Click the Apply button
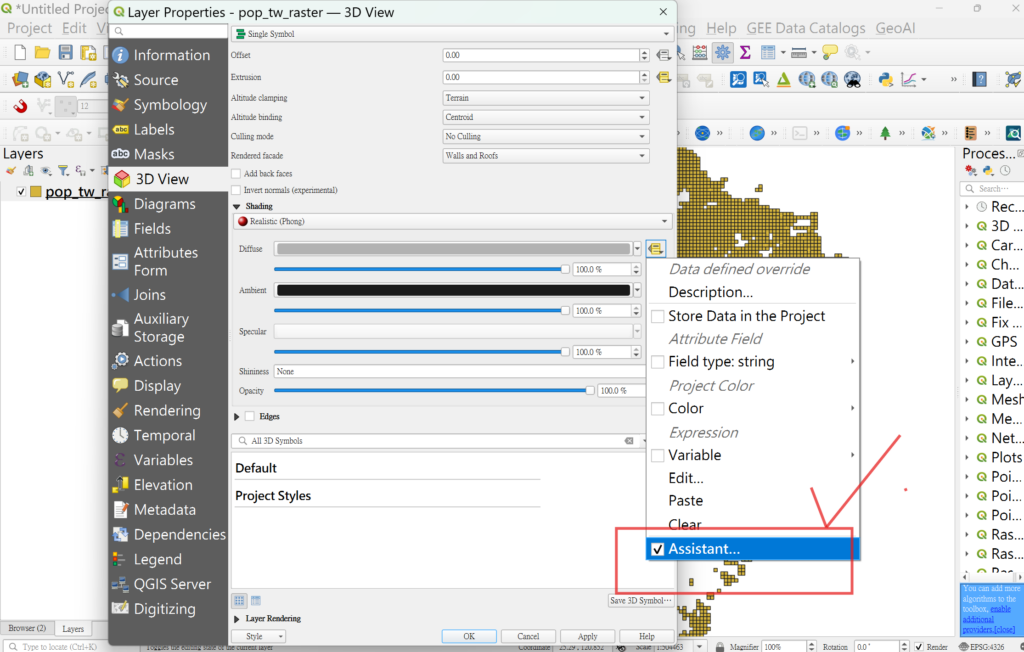 (588, 636)
